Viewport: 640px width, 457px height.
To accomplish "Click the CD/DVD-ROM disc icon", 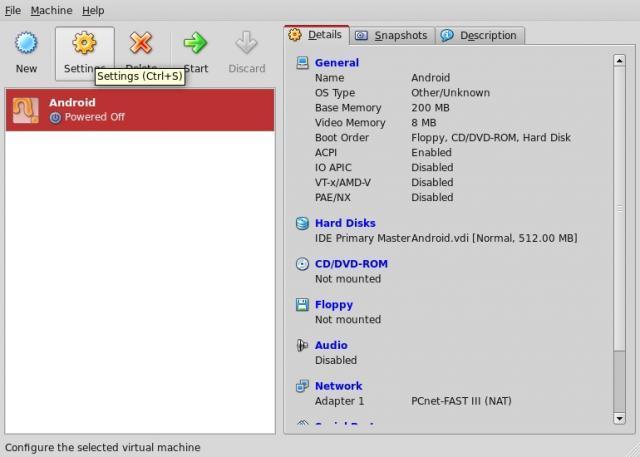I will pos(302,264).
